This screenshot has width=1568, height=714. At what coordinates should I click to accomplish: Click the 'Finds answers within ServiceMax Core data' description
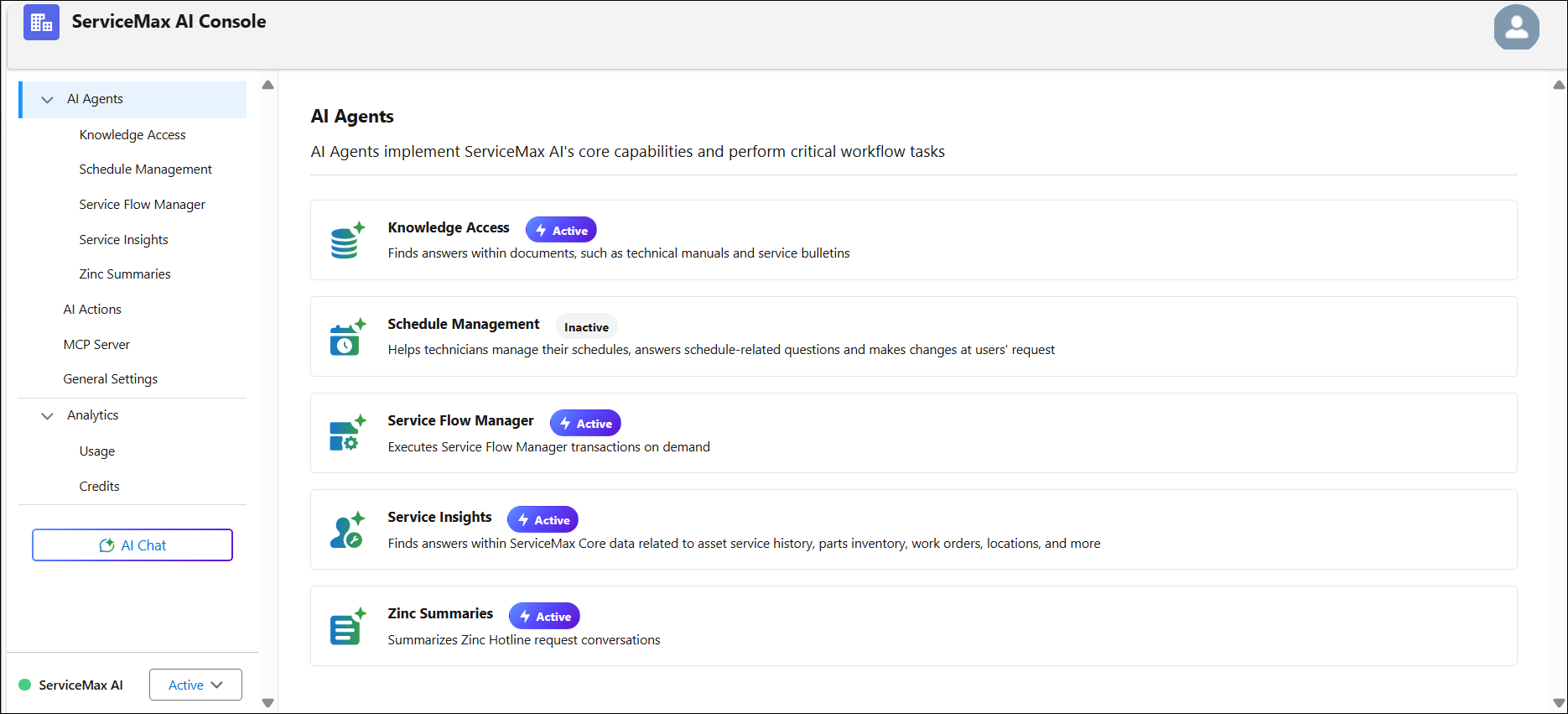point(744,543)
